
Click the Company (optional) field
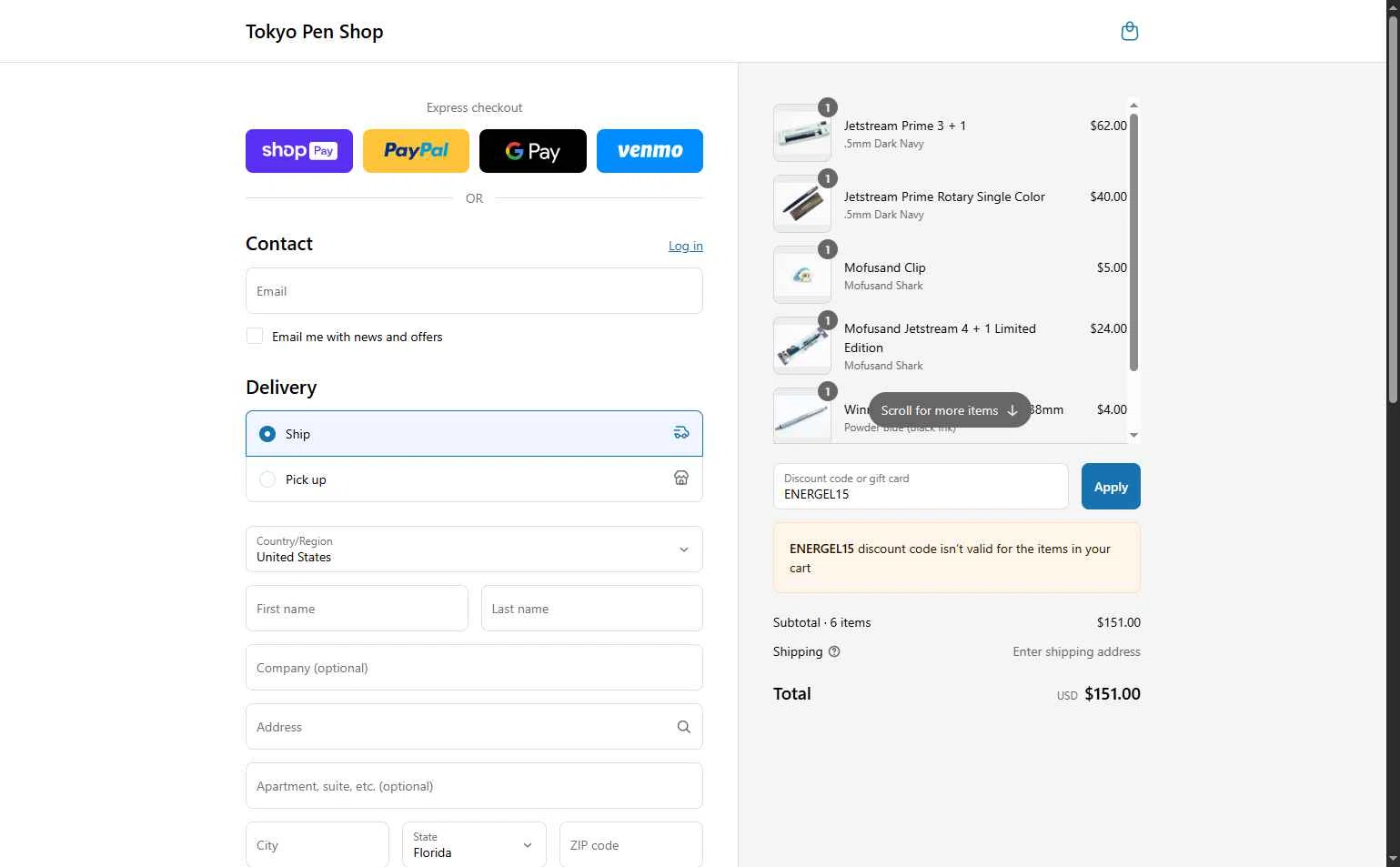click(474, 668)
